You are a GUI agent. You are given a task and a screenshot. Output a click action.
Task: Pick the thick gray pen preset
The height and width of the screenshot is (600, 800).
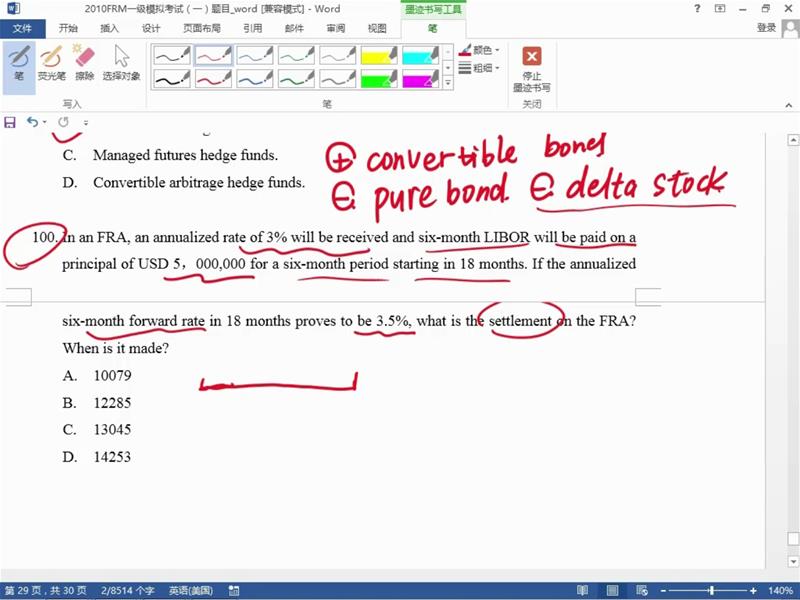click(337, 79)
